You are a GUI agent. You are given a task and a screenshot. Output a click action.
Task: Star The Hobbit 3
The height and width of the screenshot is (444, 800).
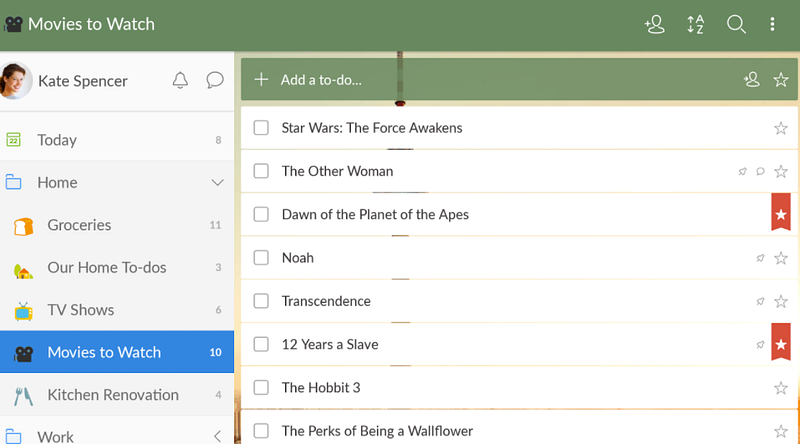point(781,388)
